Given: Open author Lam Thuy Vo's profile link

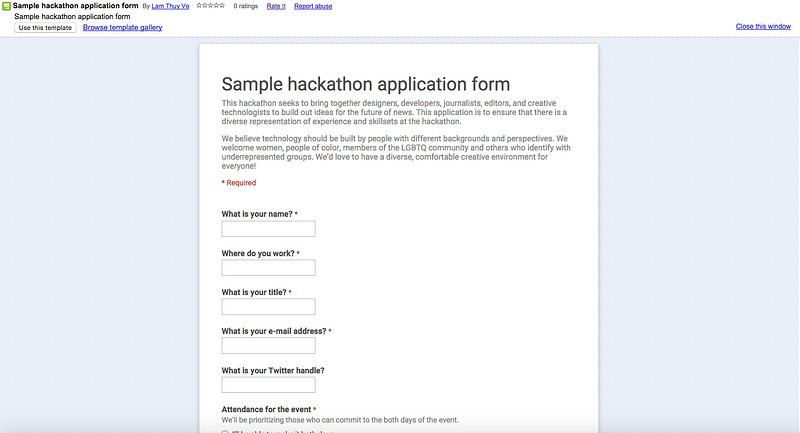Looking at the screenshot, I should click(170, 6).
